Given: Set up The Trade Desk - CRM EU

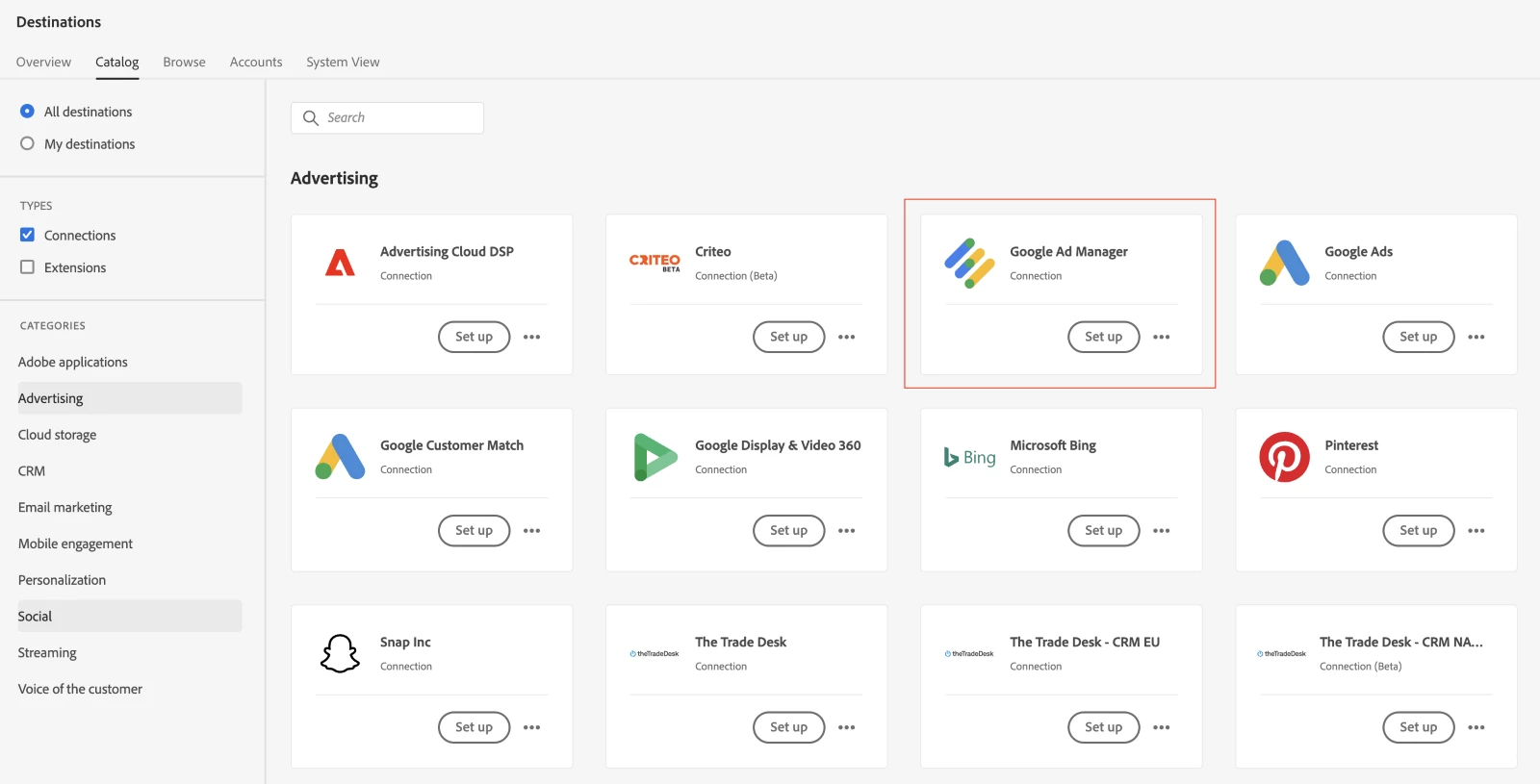Looking at the screenshot, I should tap(1103, 727).
